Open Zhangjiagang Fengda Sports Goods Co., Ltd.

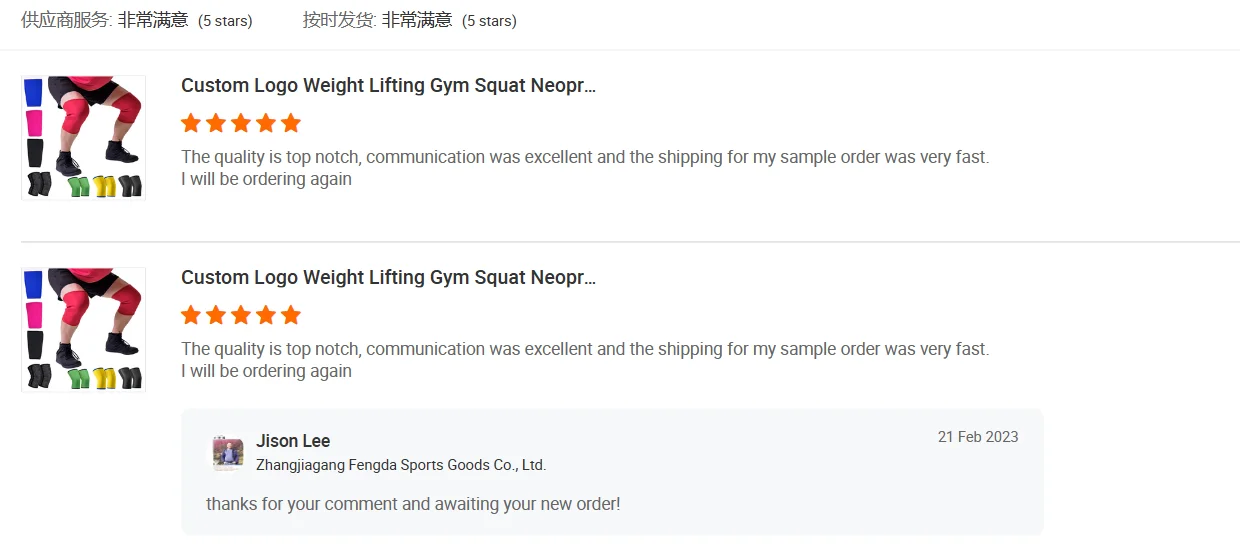tap(401, 465)
